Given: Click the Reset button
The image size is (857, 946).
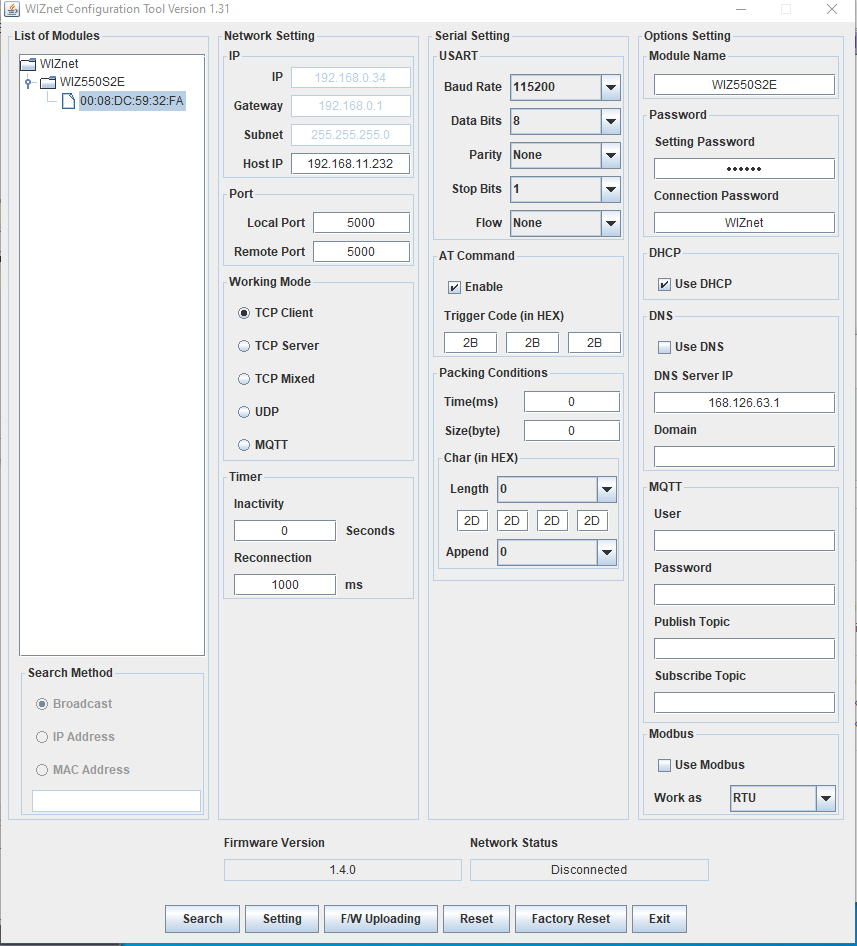Looking at the screenshot, I should [x=476, y=919].
